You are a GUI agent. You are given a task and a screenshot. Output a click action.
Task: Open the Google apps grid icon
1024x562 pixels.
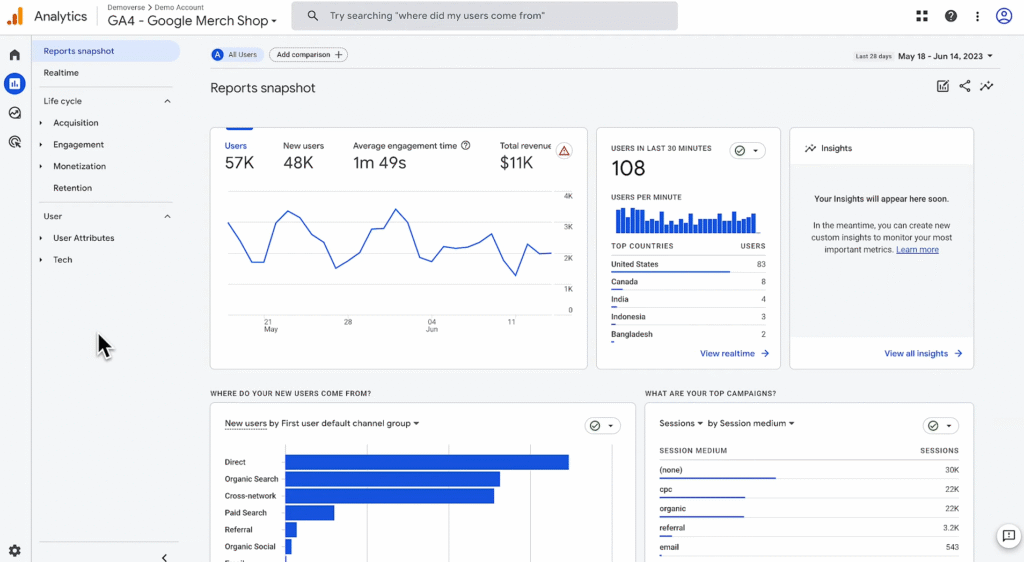click(921, 16)
